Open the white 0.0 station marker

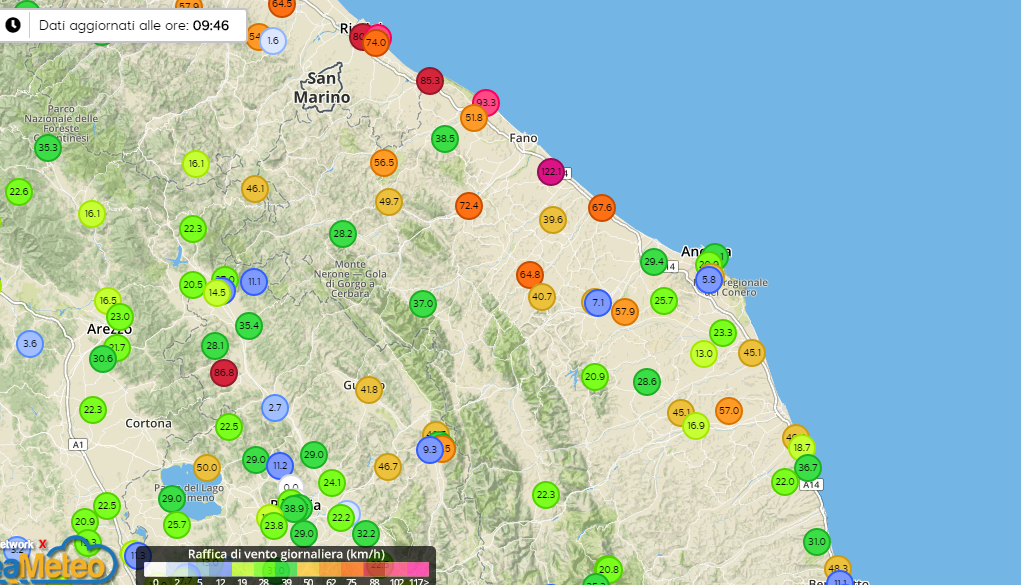[x=291, y=487]
